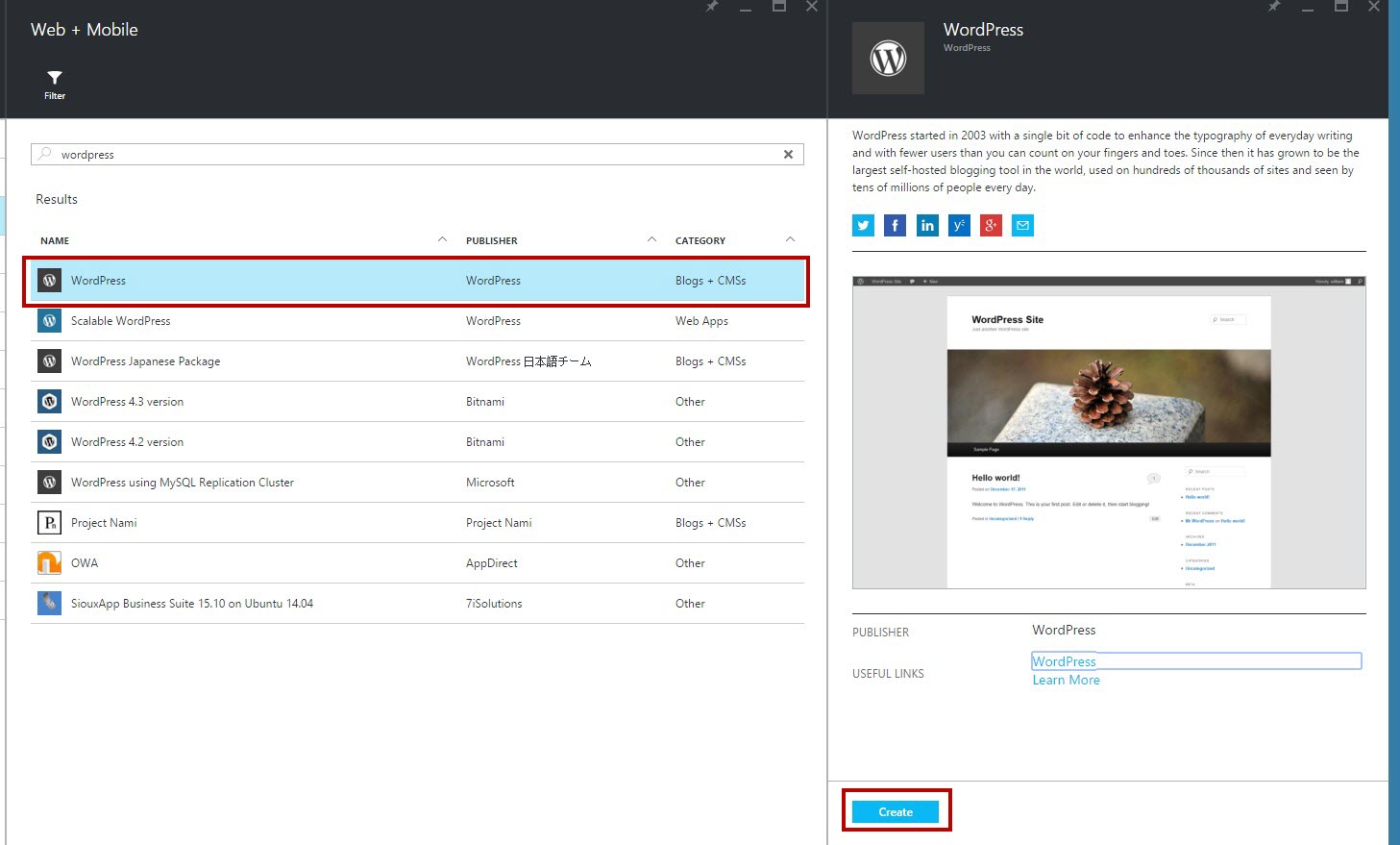The width and height of the screenshot is (1400, 845).
Task: Click the Web Apps category cell
Action: 701,321
